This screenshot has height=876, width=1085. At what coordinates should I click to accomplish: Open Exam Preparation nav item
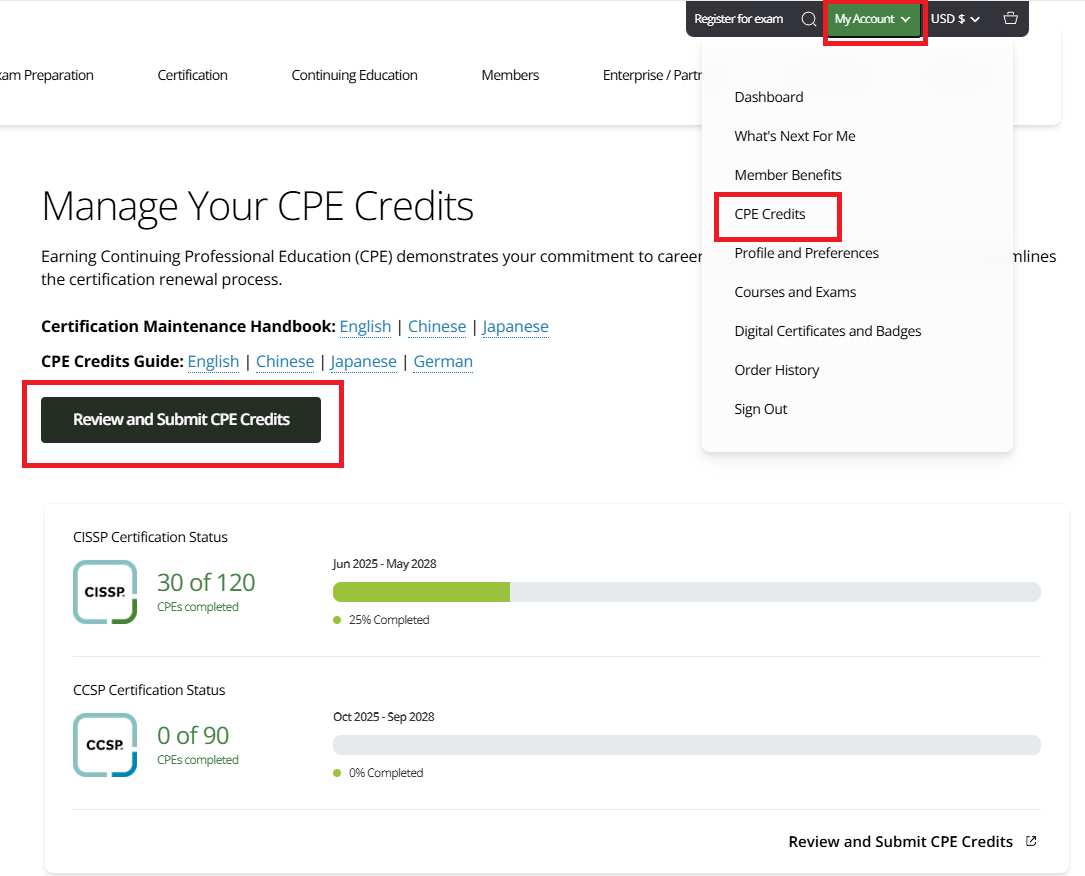pyautogui.click(x=46, y=75)
